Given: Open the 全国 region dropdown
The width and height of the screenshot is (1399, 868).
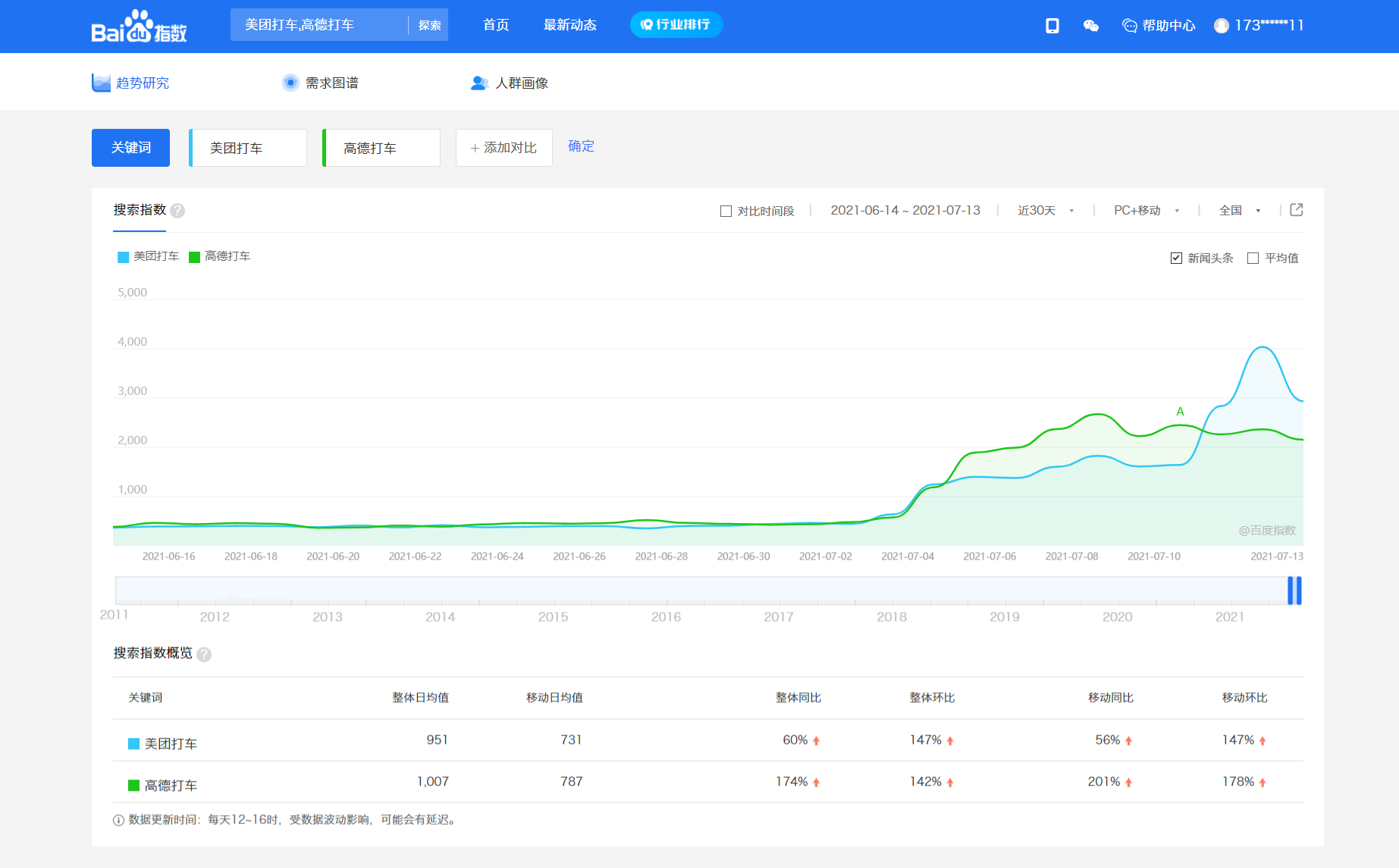Looking at the screenshot, I should 1240,210.
